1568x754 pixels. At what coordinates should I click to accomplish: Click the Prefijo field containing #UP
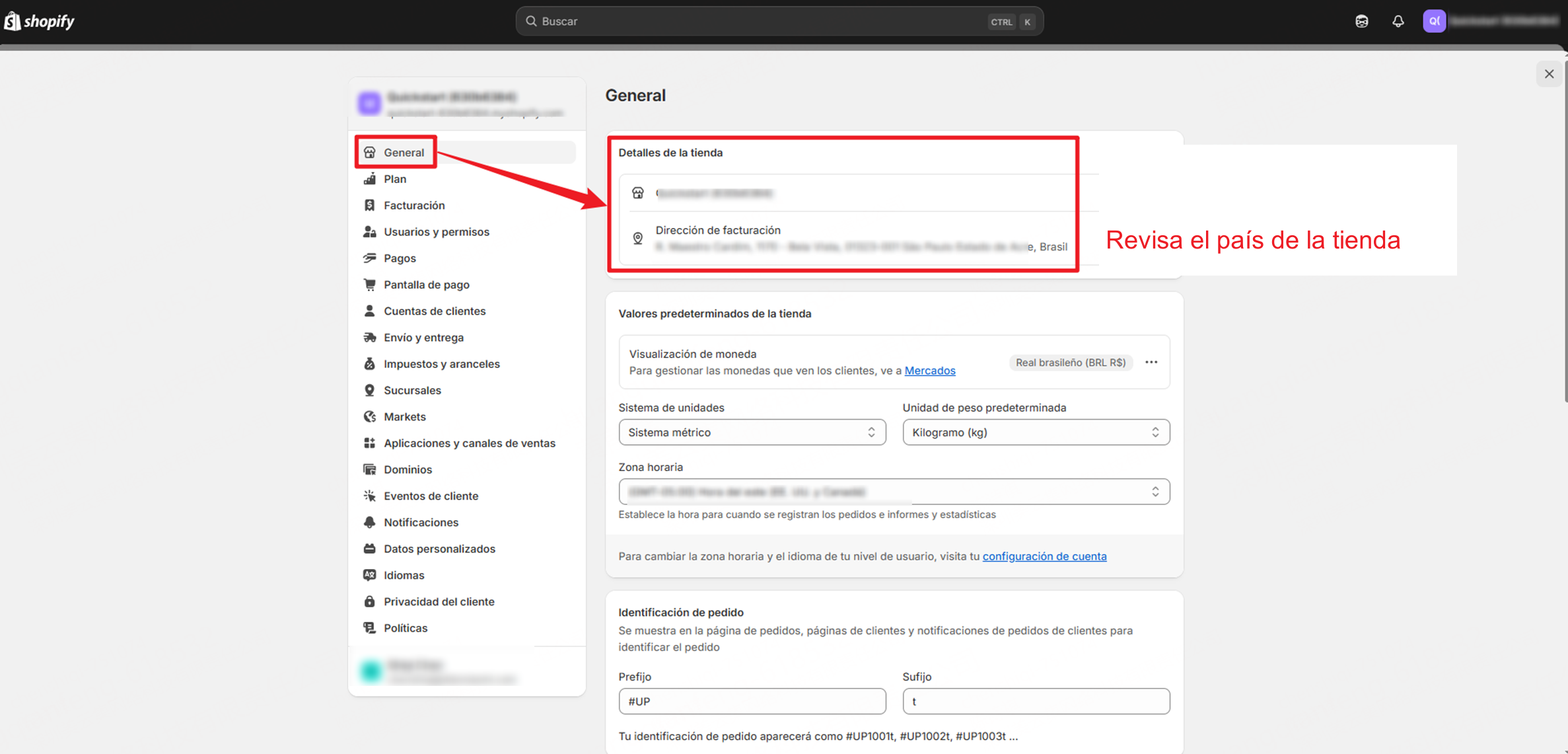click(x=752, y=701)
